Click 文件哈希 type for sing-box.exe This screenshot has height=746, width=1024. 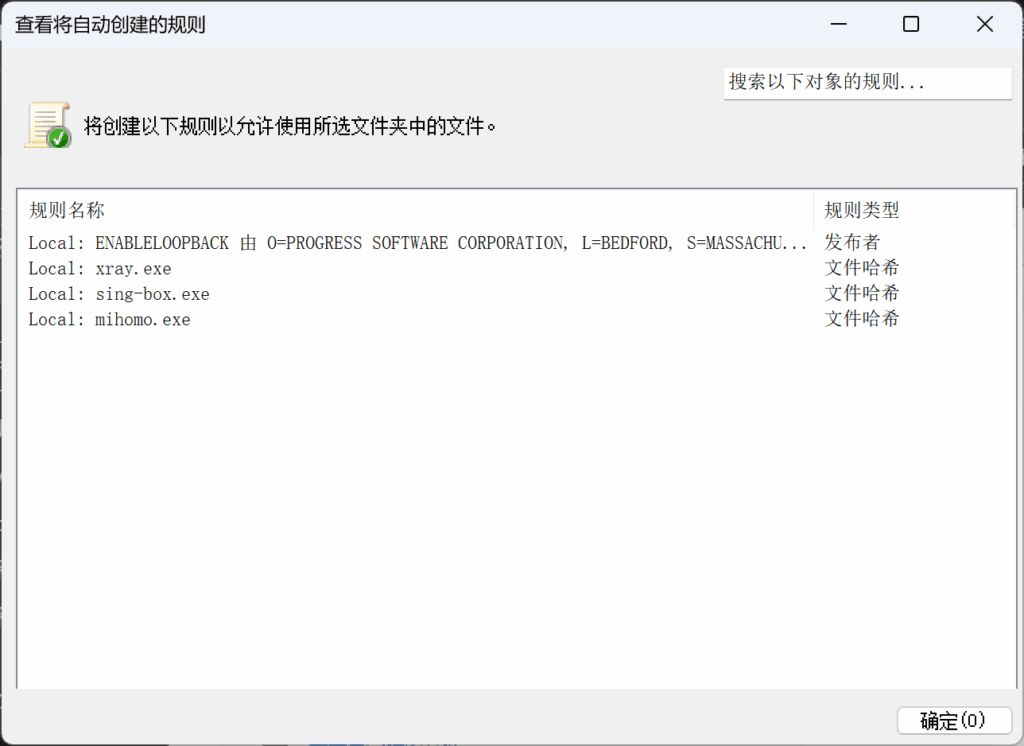pyautogui.click(x=861, y=294)
